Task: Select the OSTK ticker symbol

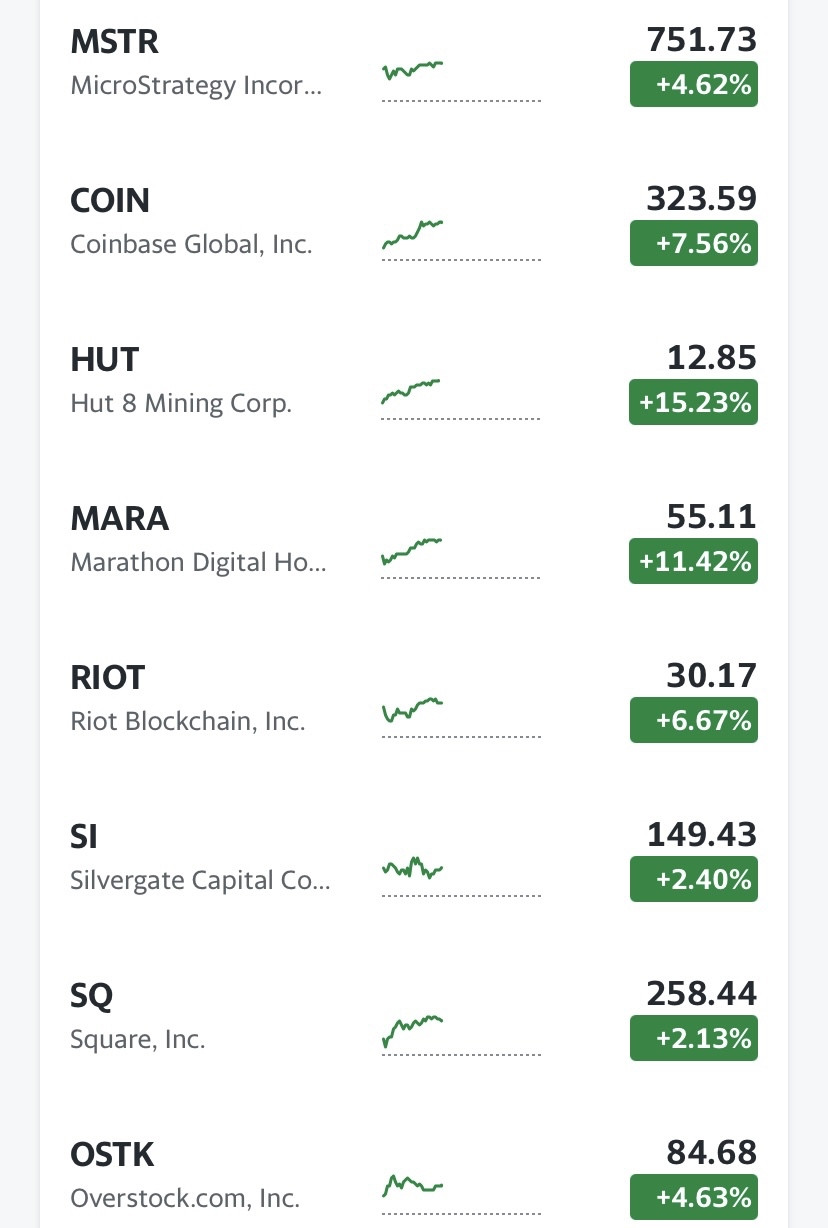Action: point(113,1155)
